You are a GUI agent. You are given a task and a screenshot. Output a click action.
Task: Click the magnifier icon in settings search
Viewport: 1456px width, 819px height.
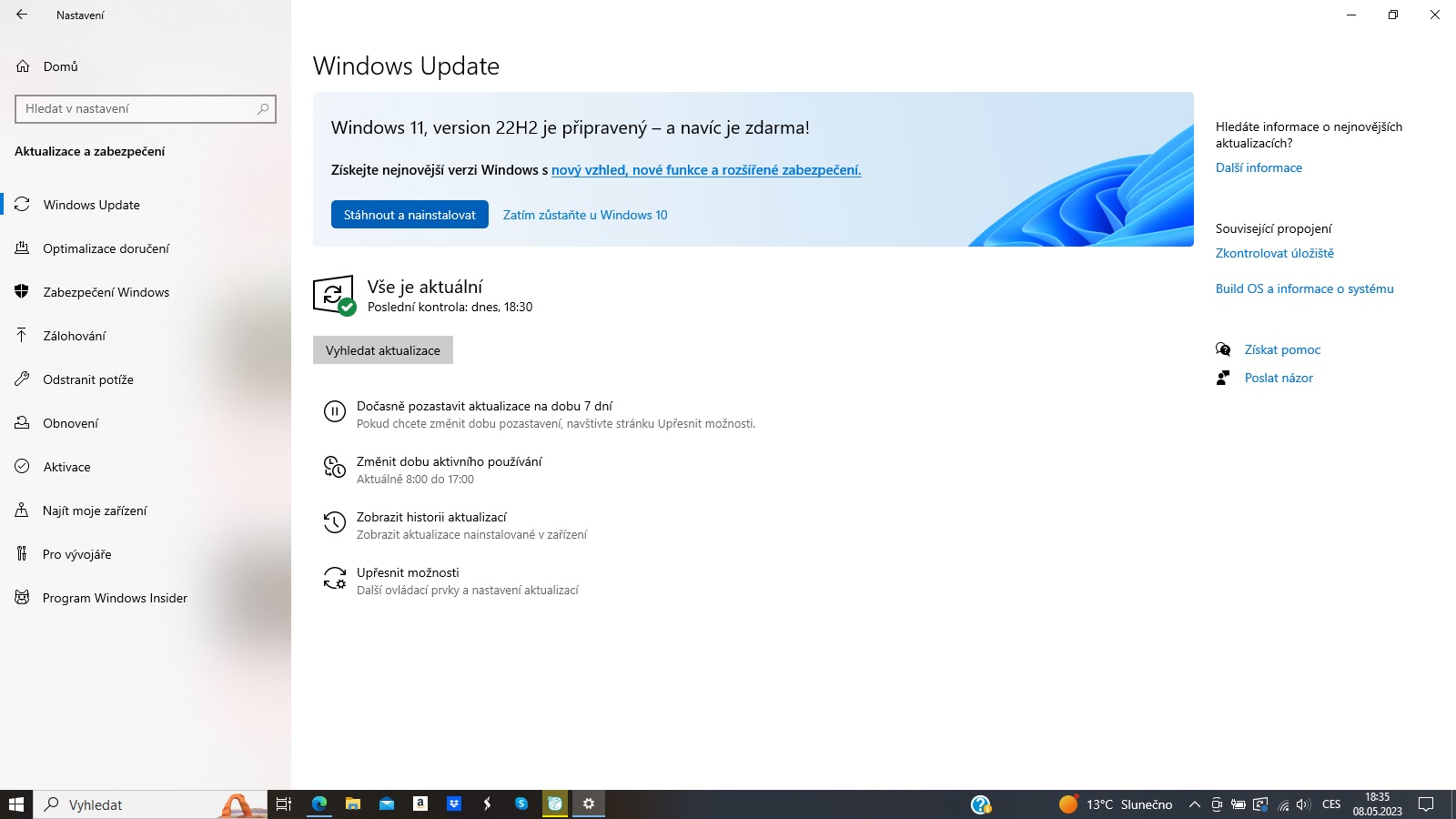(x=263, y=109)
